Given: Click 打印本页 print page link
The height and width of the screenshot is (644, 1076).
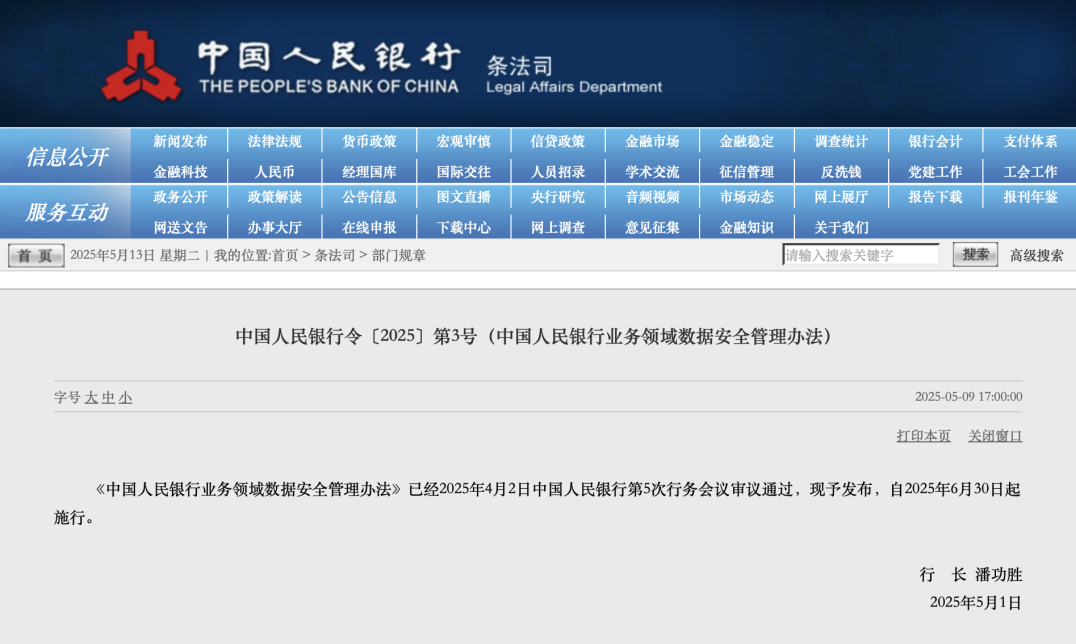Looking at the screenshot, I should pyautogui.click(x=923, y=436).
